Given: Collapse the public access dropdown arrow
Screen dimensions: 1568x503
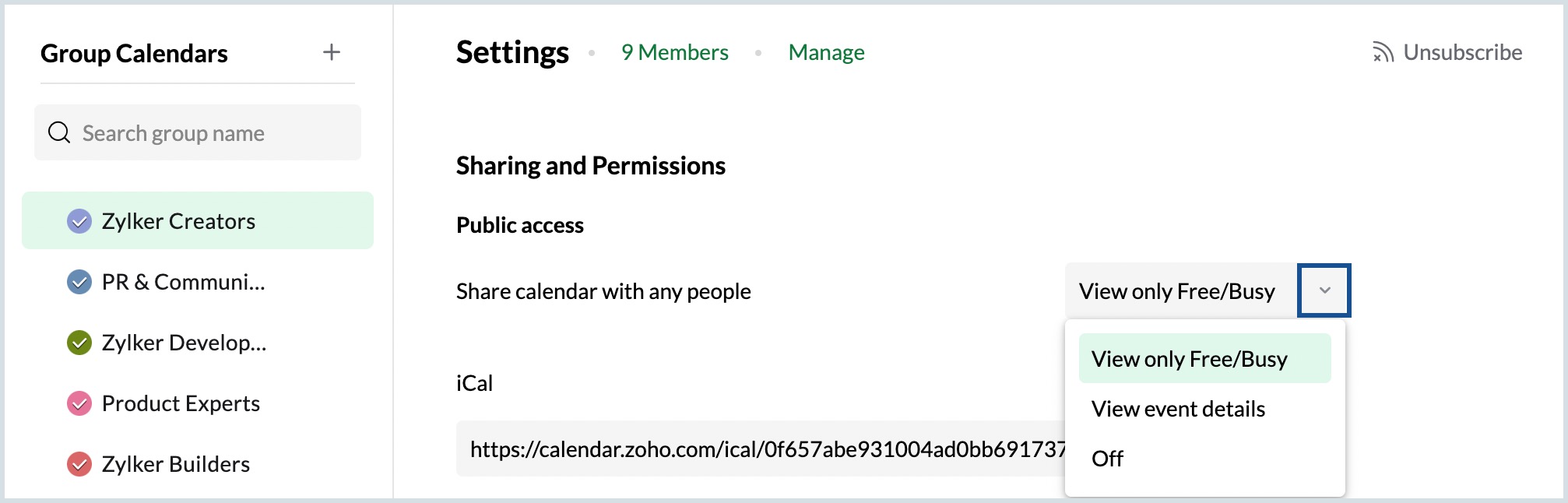Looking at the screenshot, I should (1324, 290).
